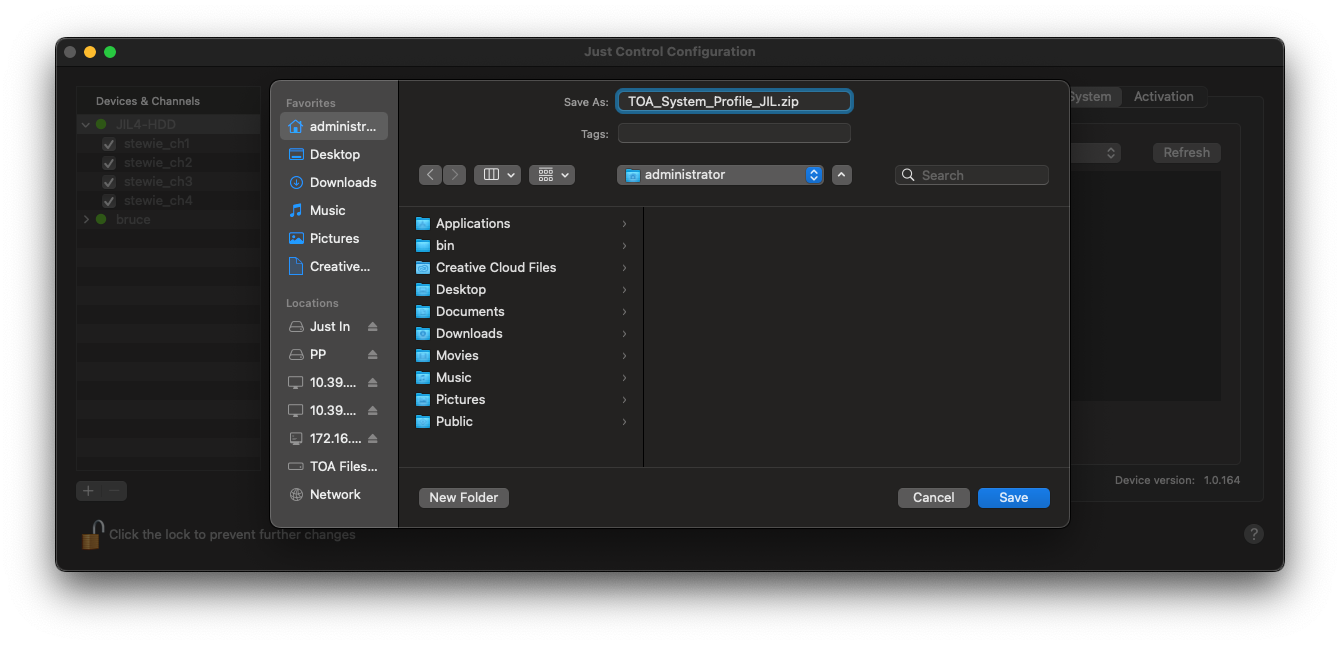
Task: Select Pictures in Favorites sidebar
Action: point(333,238)
